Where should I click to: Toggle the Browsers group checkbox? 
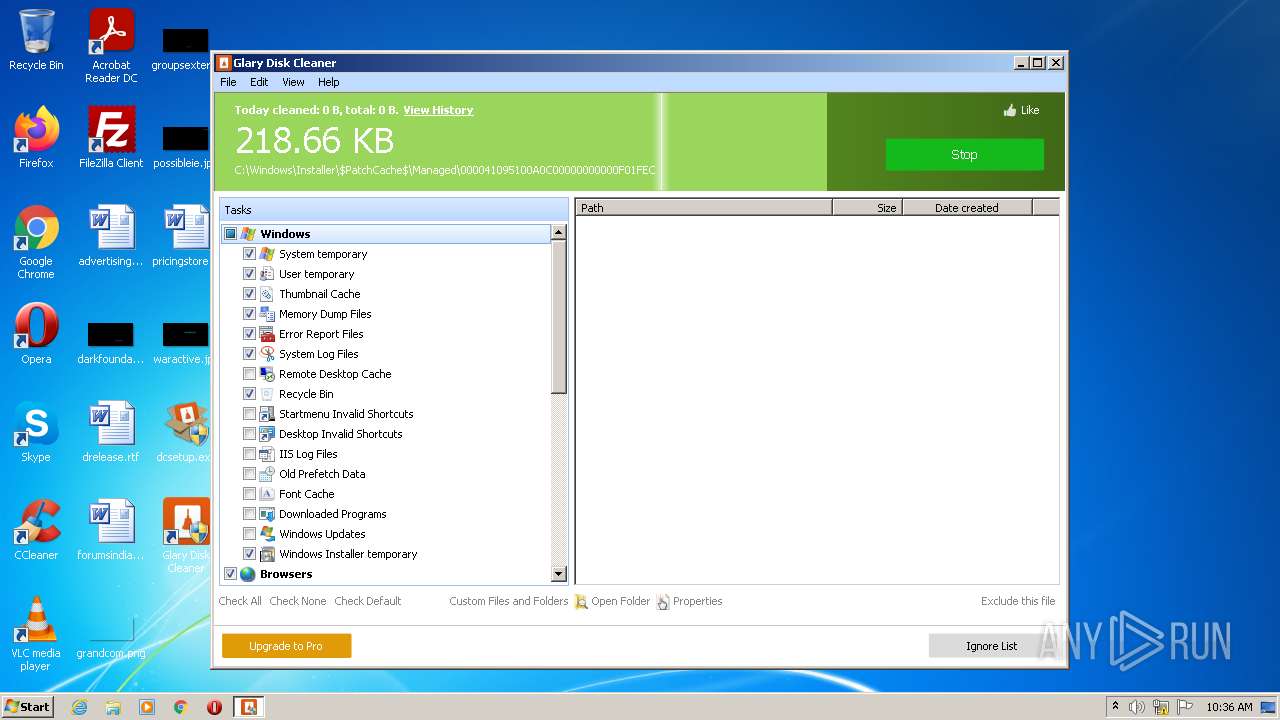point(230,574)
